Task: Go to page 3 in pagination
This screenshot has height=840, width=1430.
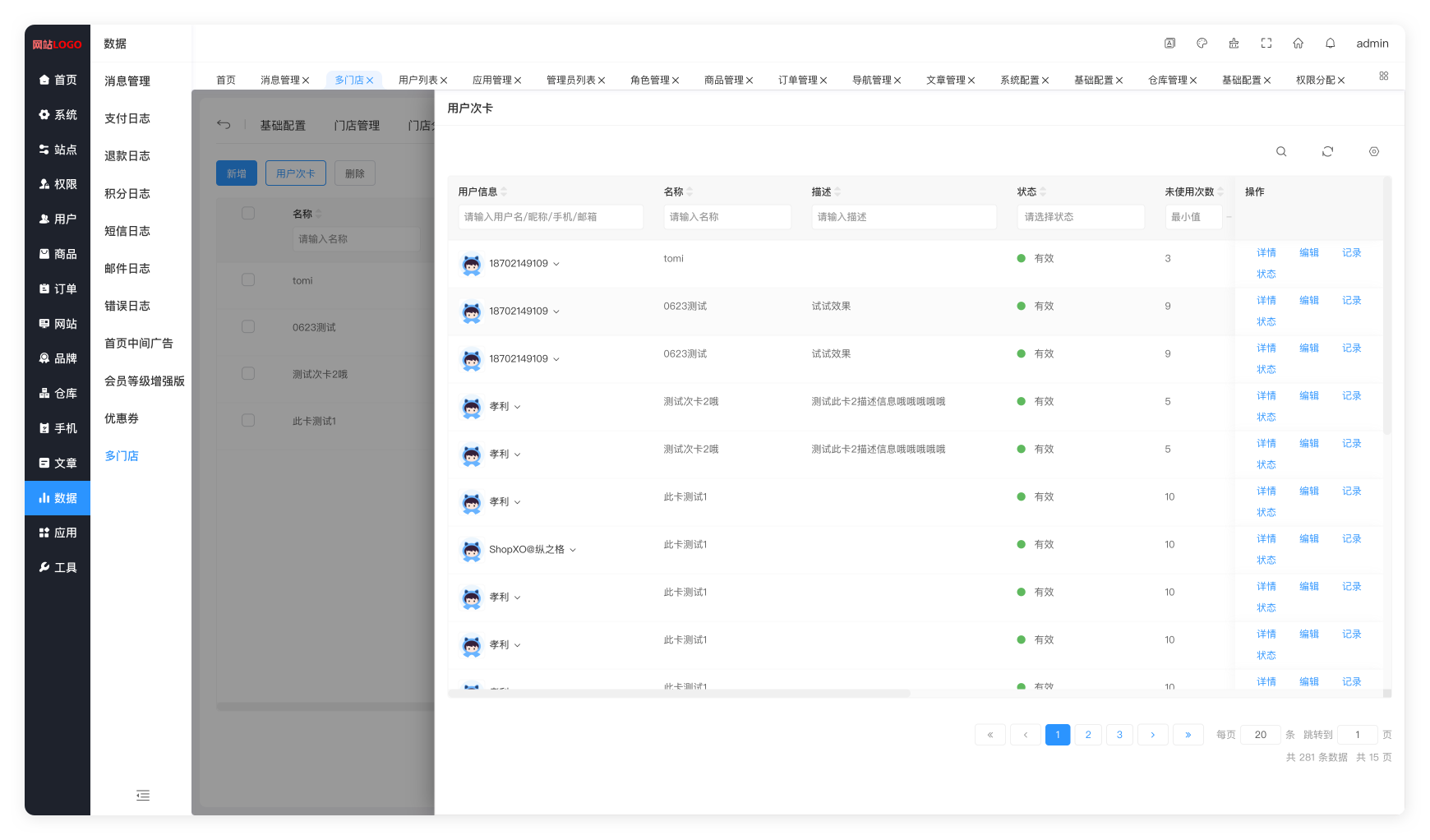Action: coord(1119,735)
